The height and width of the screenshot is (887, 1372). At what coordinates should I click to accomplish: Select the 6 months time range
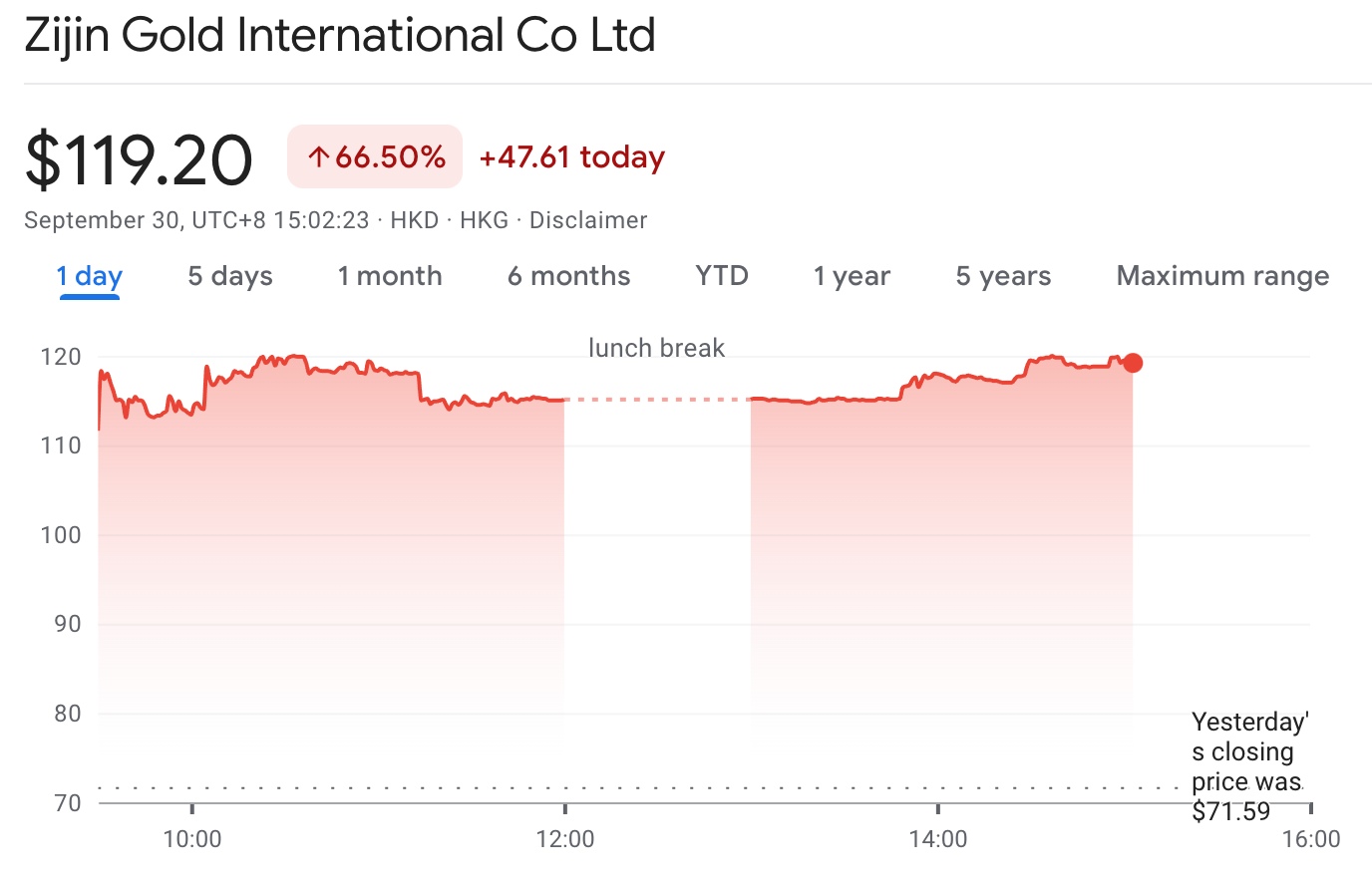(568, 276)
